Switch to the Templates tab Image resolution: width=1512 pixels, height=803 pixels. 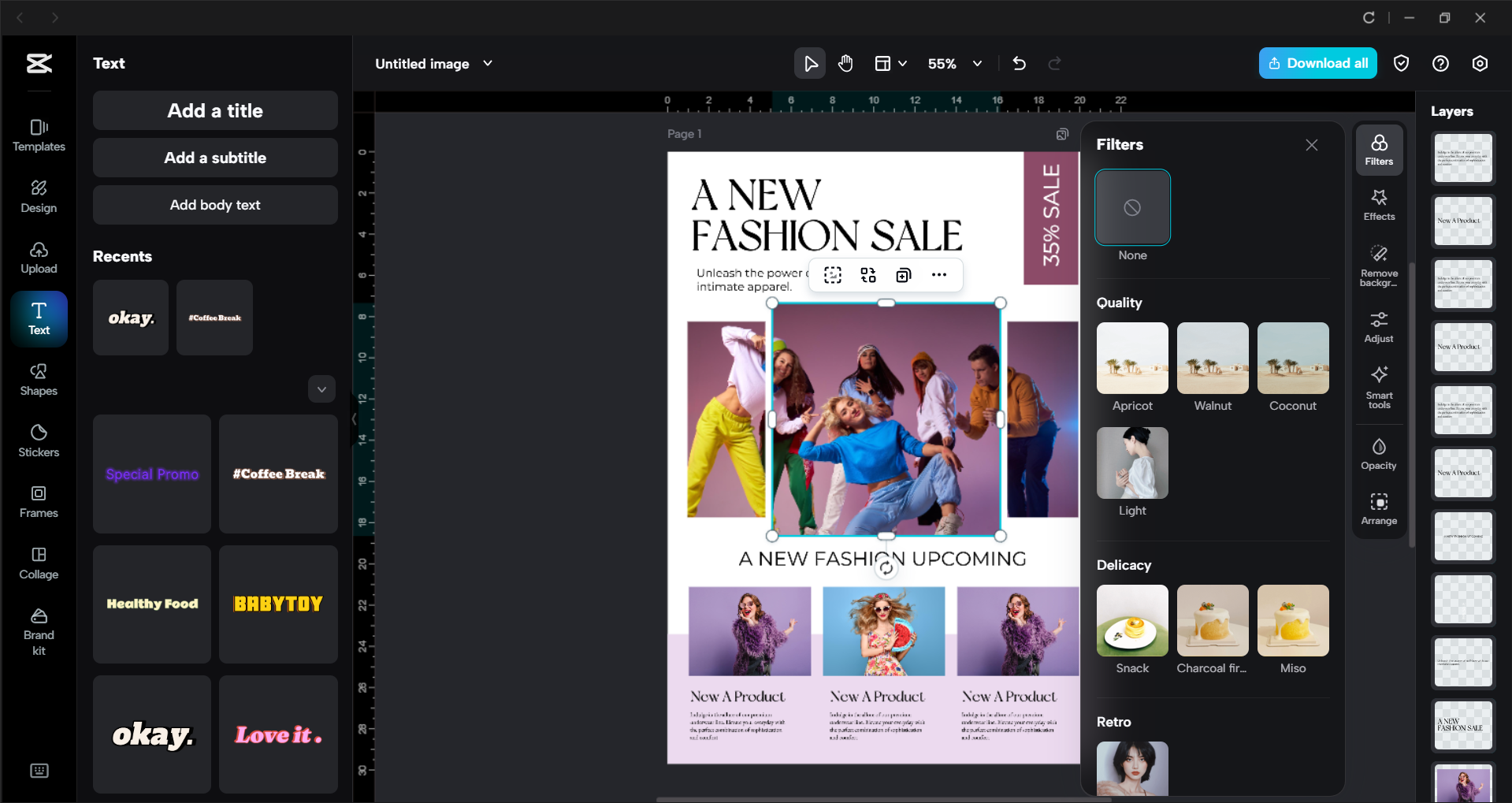(x=39, y=136)
